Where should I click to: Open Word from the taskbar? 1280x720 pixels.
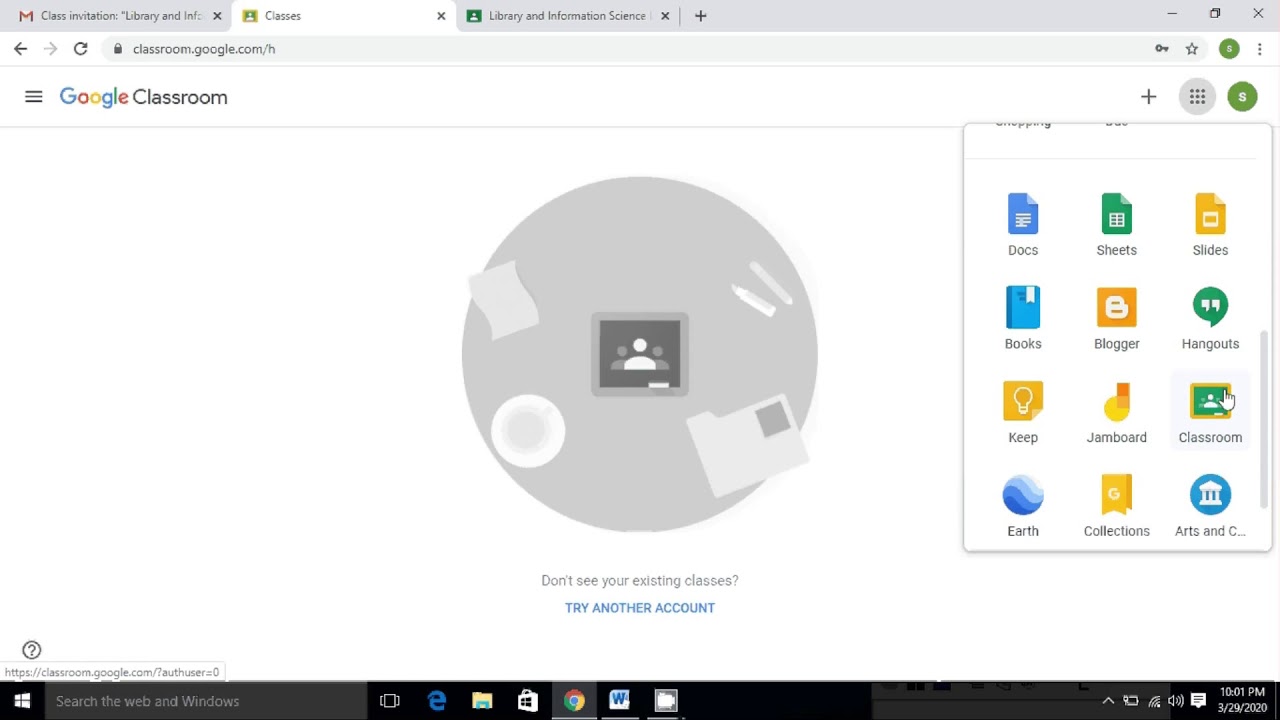(619, 701)
